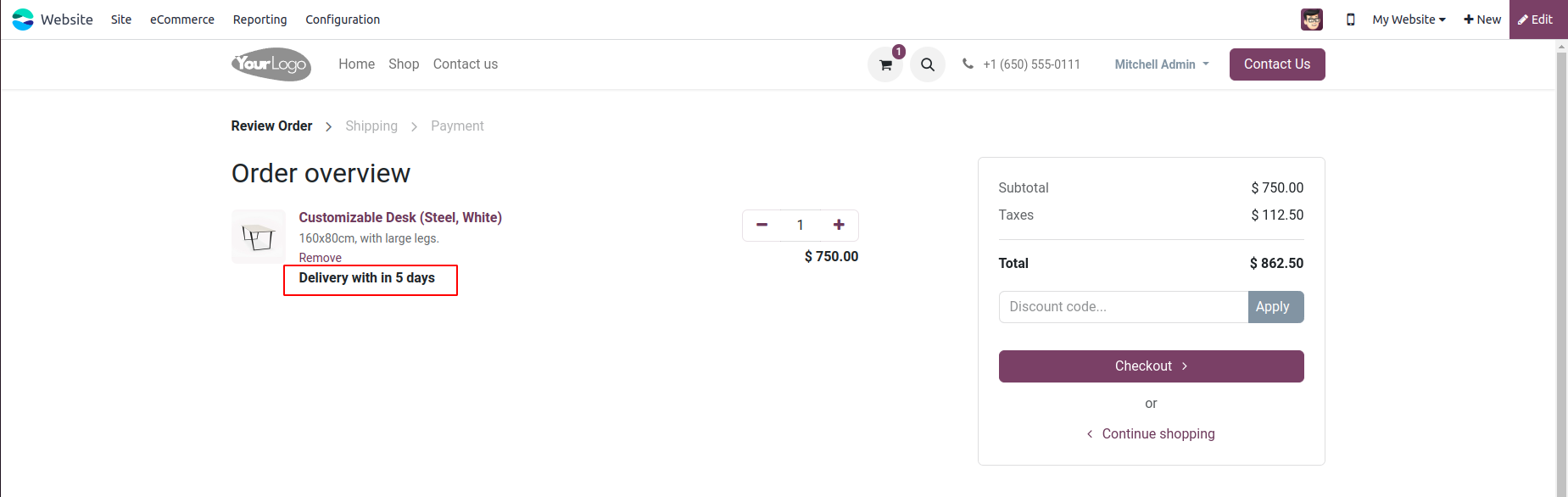The width and height of the screenshot is (1568, 497).
Task: Click the Edit pencil button
Action: coord(1536,20)
